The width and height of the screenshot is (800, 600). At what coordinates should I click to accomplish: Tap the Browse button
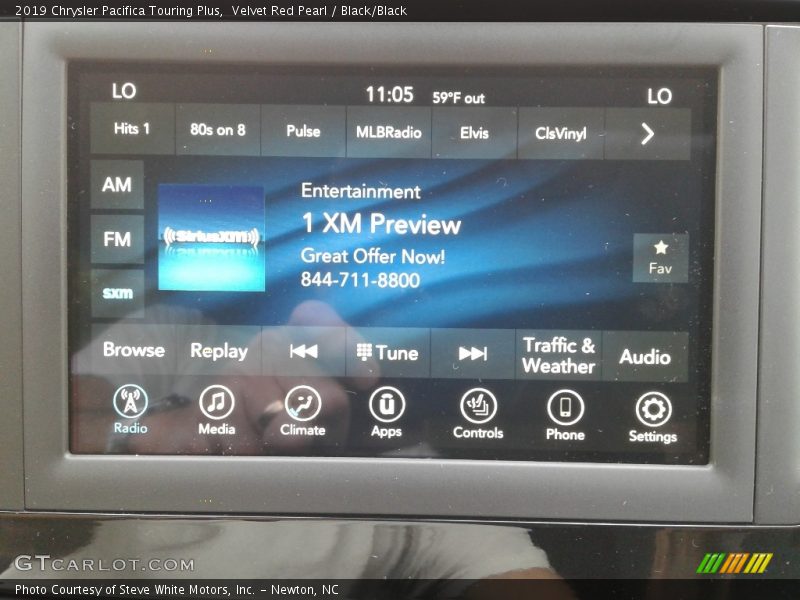tap(134, 349)
